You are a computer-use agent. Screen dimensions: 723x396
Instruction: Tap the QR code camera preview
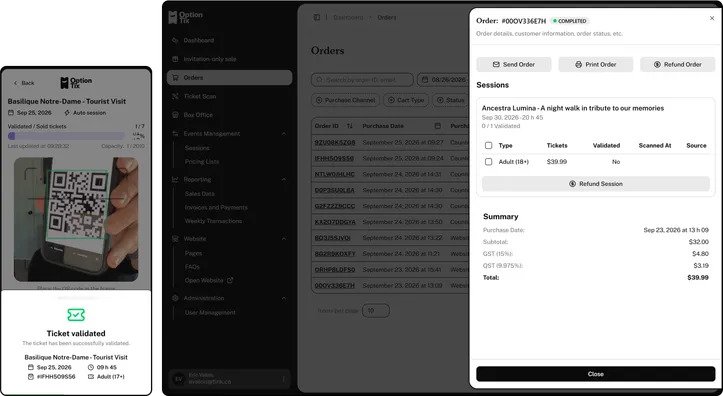76,219
